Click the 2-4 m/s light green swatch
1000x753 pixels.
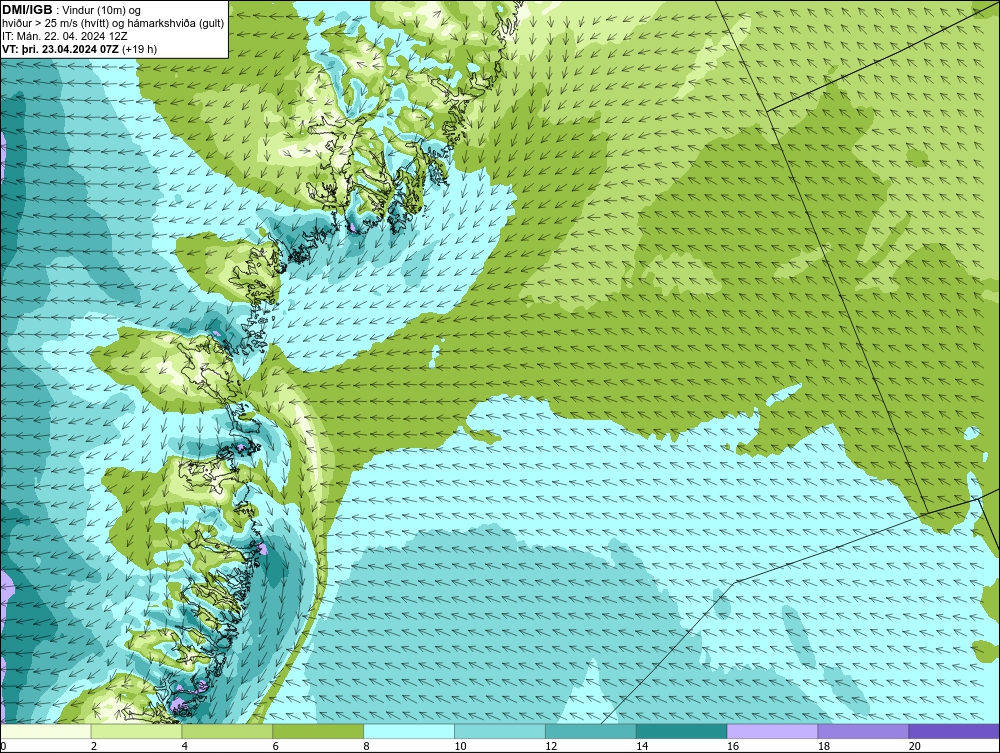[x=136, y=731]
